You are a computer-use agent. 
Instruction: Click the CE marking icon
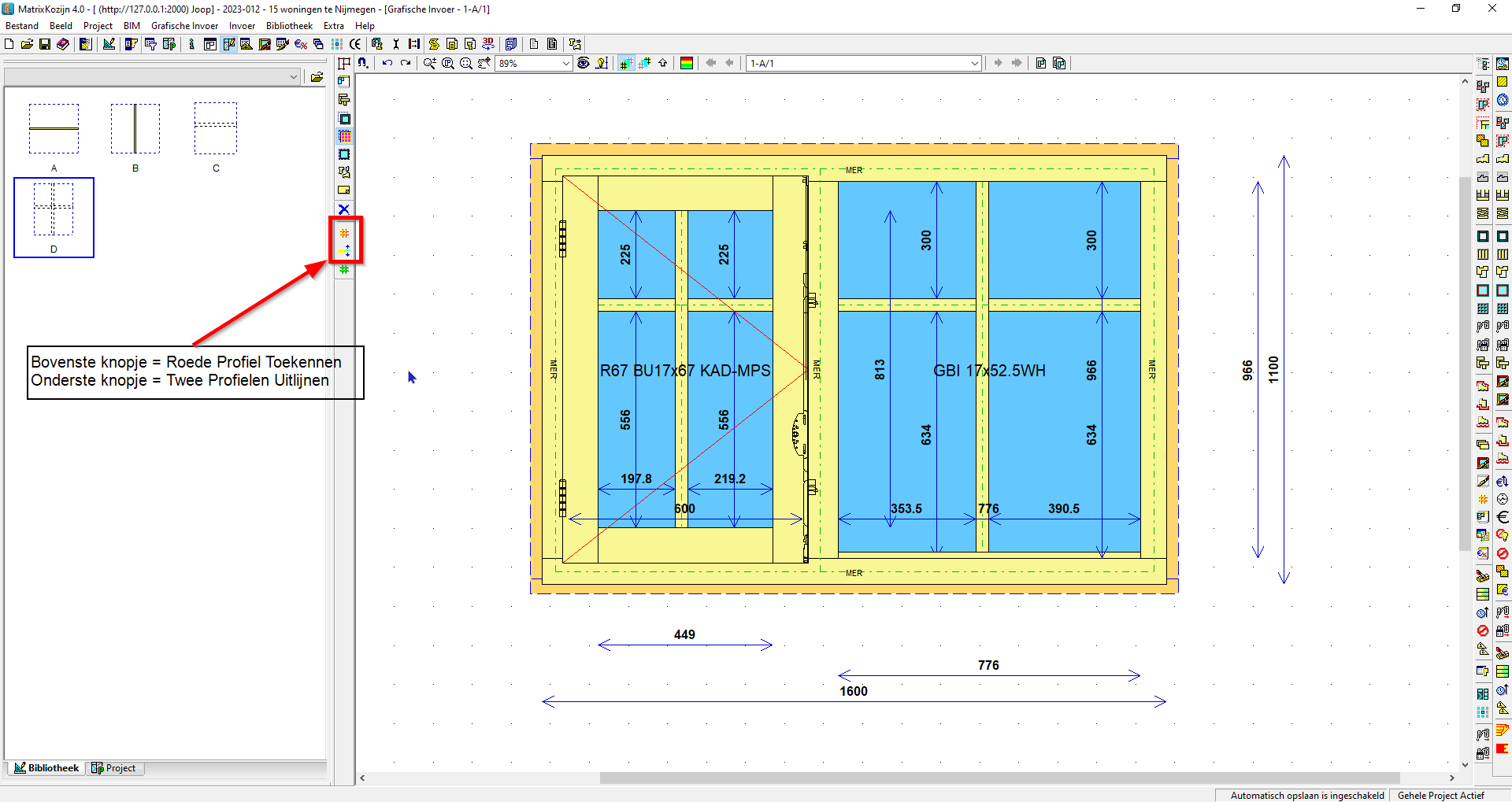354,44
